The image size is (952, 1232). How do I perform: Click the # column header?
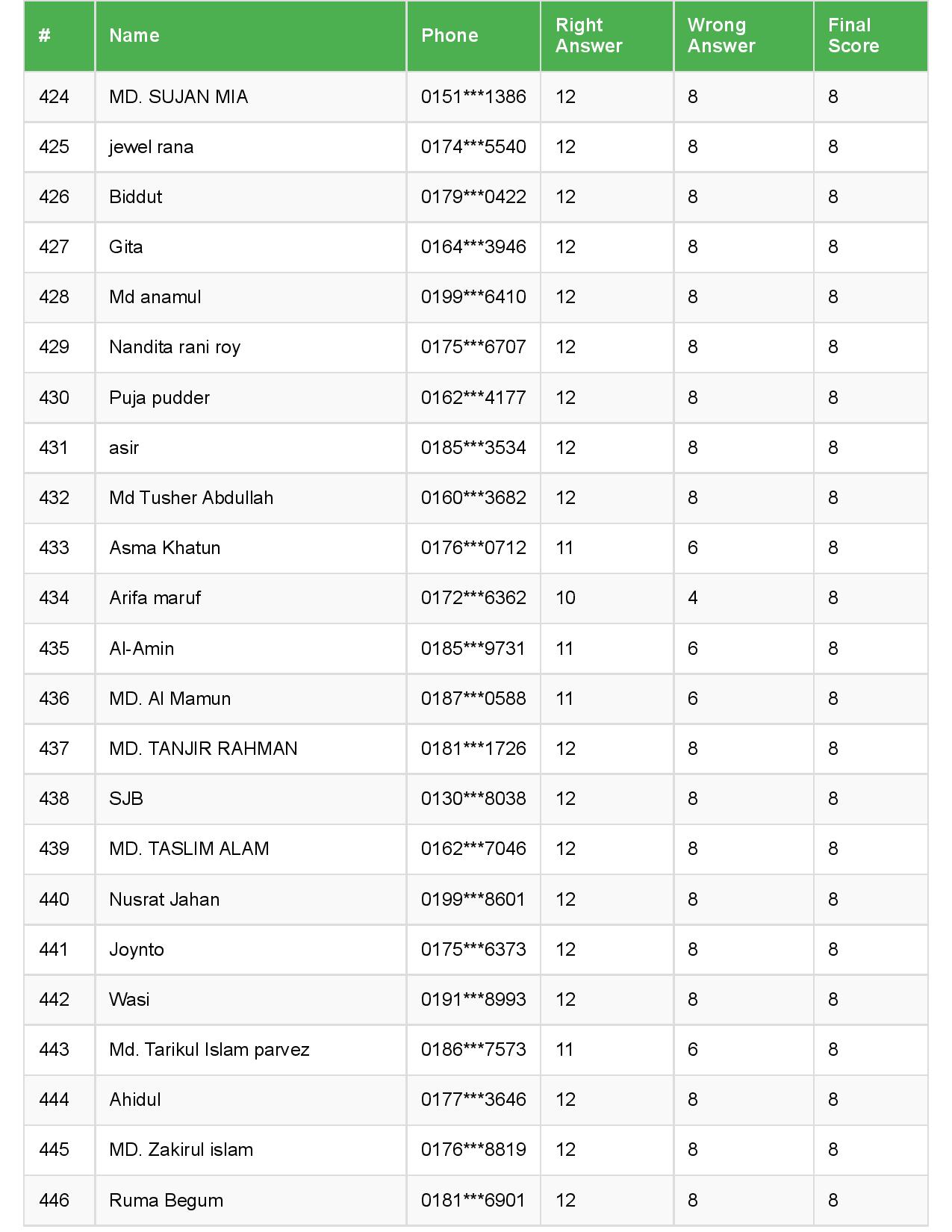pyautogui.click(x=45, y=36)
